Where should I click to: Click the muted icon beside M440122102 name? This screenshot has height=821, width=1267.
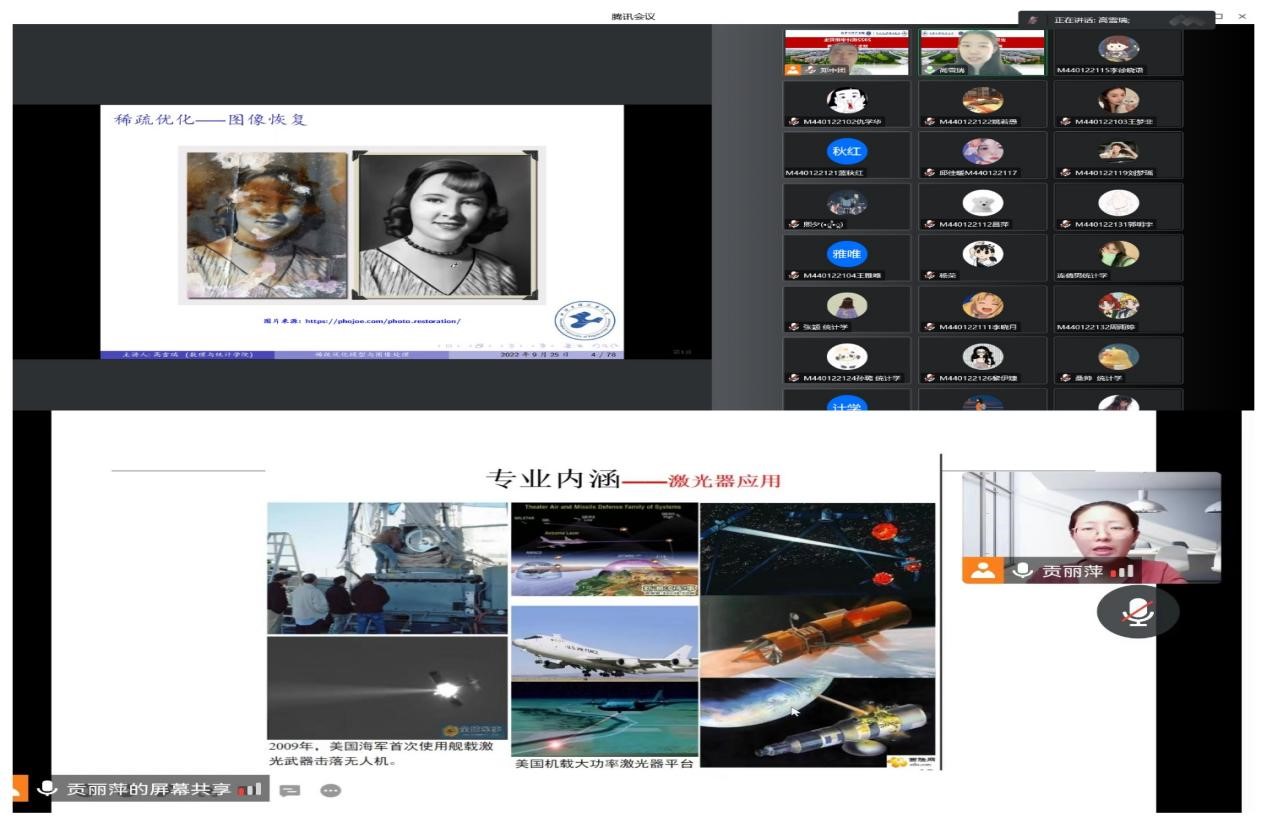pos(796,121)
